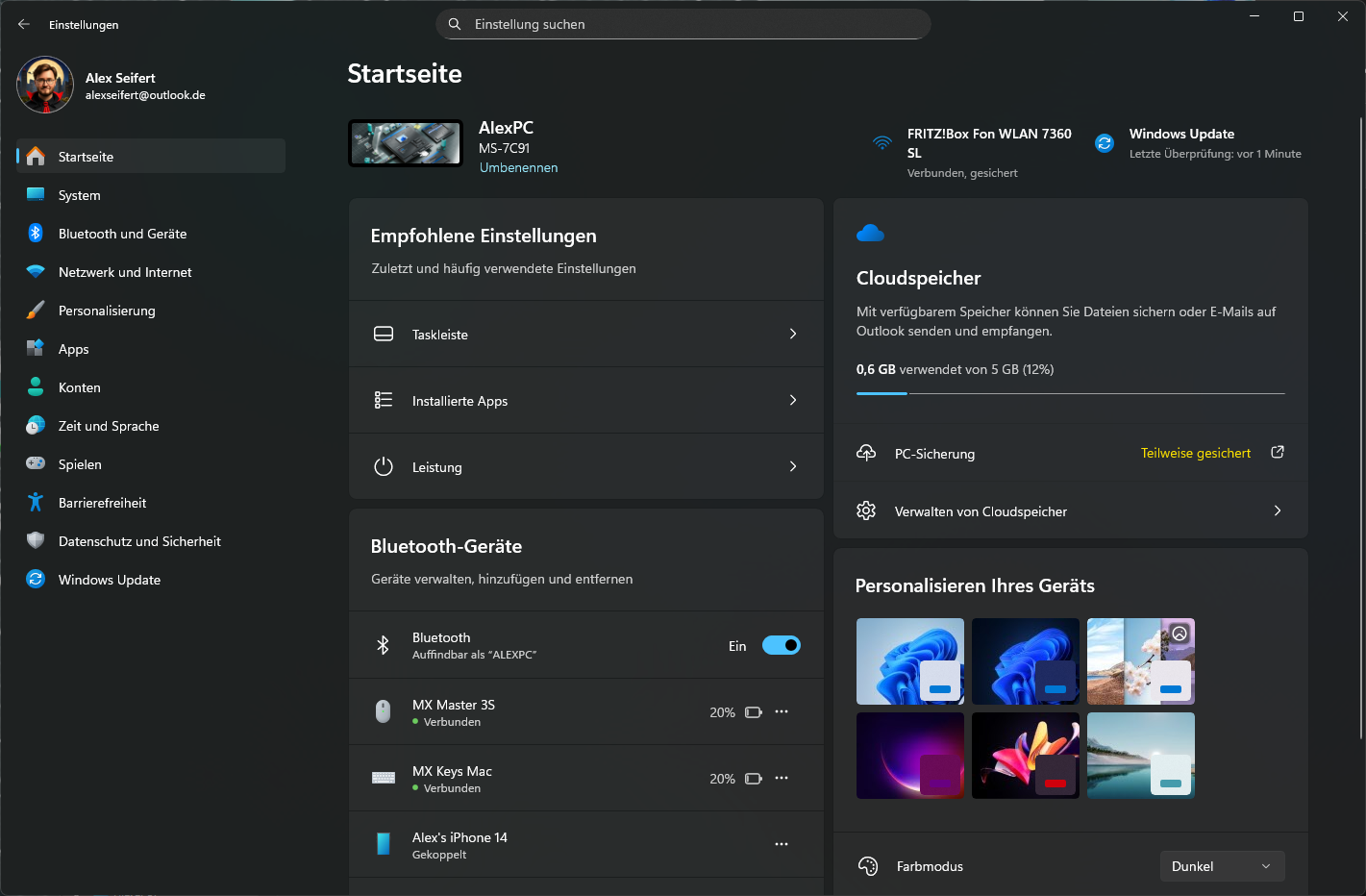Screen dimensions: 1366x896
Task: Click the Teilweise gesichert status link
Action: coord(1195,454)
